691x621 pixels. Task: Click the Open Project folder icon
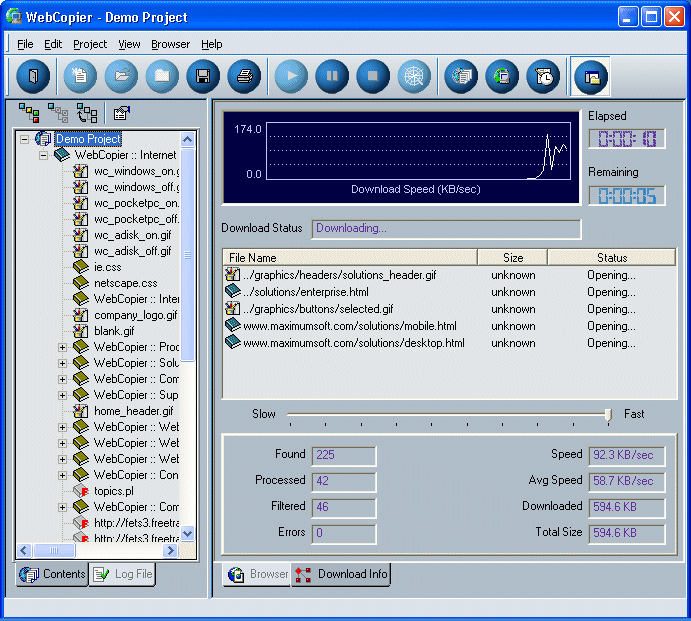click(x=121, y=76)
